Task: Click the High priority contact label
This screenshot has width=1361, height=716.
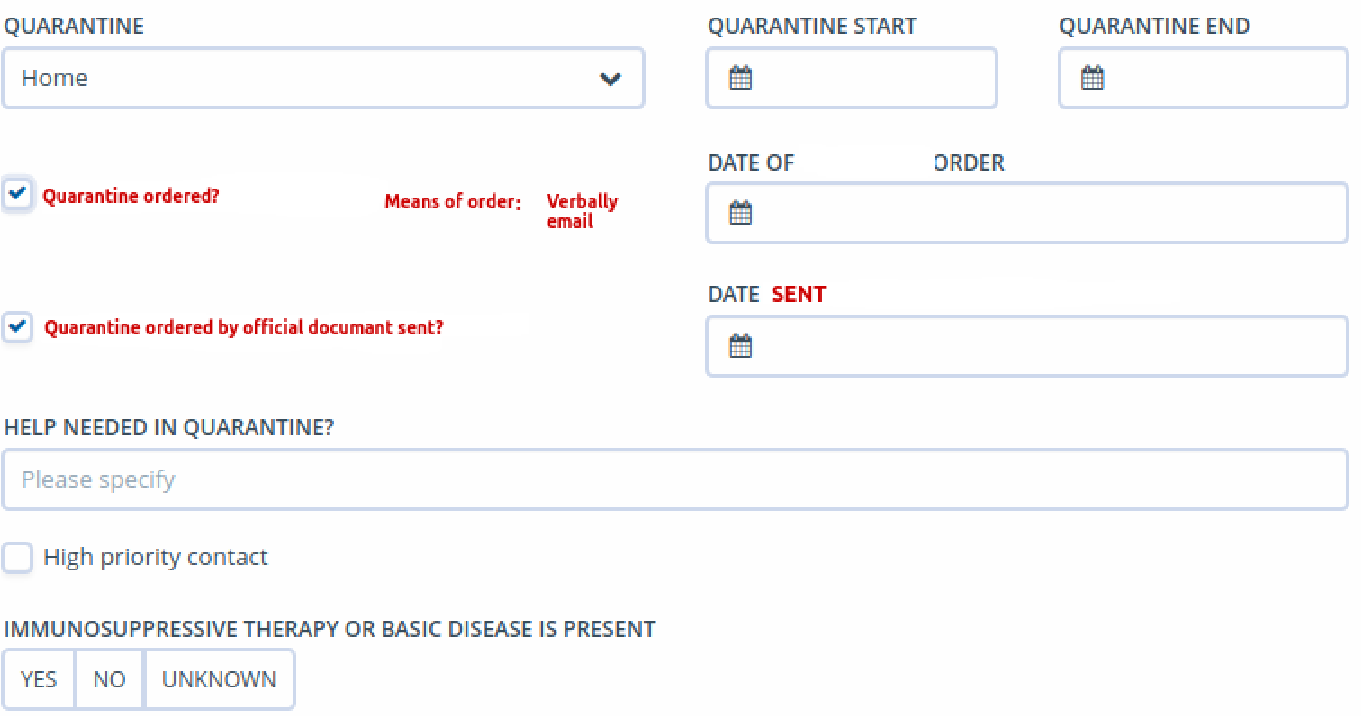Action: tap(156, 557)
